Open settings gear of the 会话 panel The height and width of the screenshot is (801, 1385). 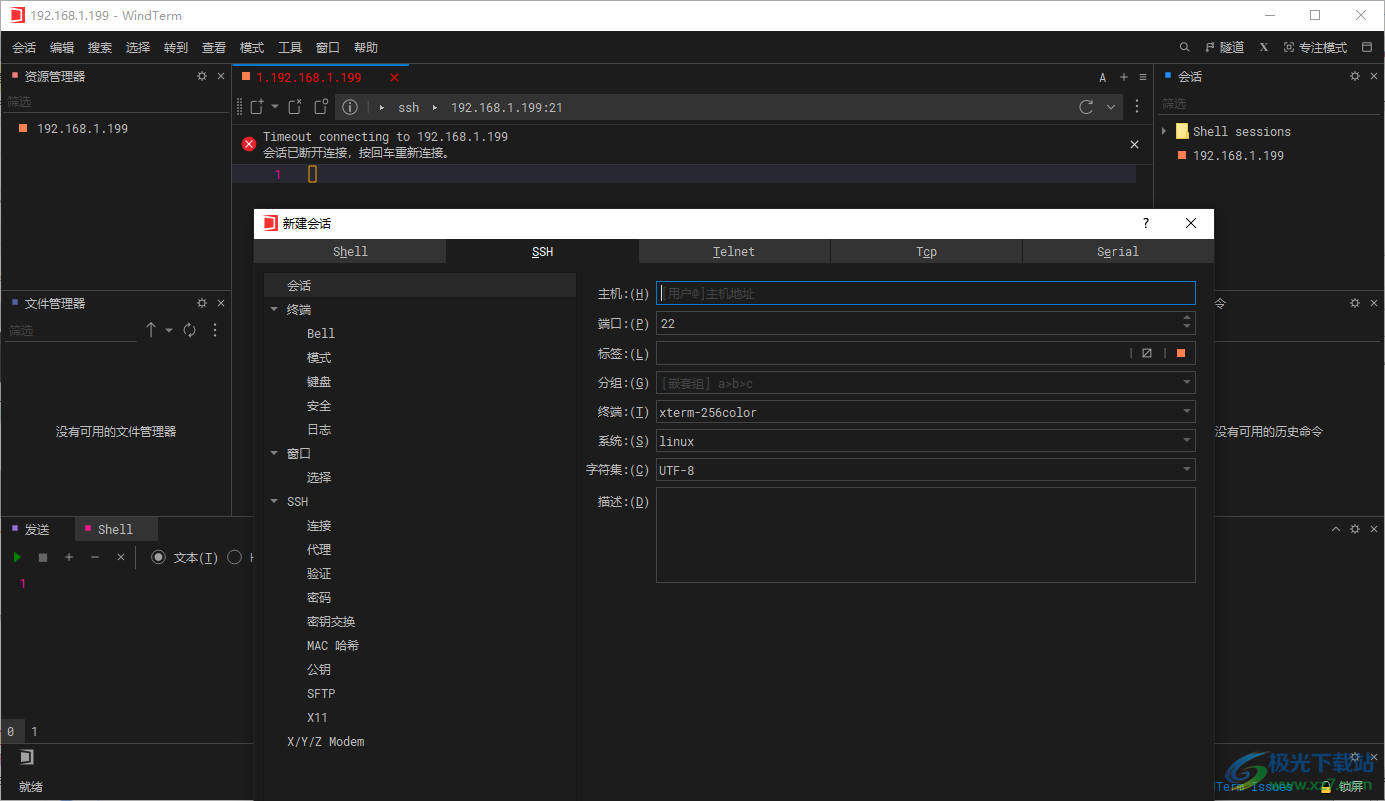[x=1354, y=75]
